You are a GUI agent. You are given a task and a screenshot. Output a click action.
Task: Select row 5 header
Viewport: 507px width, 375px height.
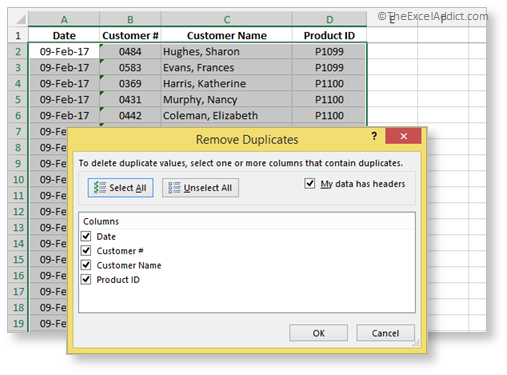(x=18, y=99)
